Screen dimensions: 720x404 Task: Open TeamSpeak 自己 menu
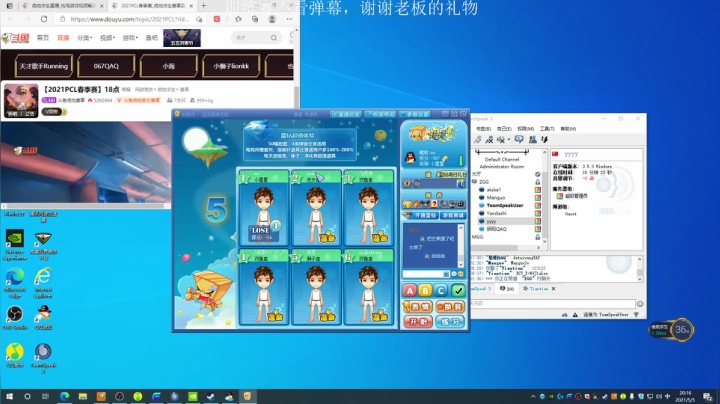coord(504,129)
